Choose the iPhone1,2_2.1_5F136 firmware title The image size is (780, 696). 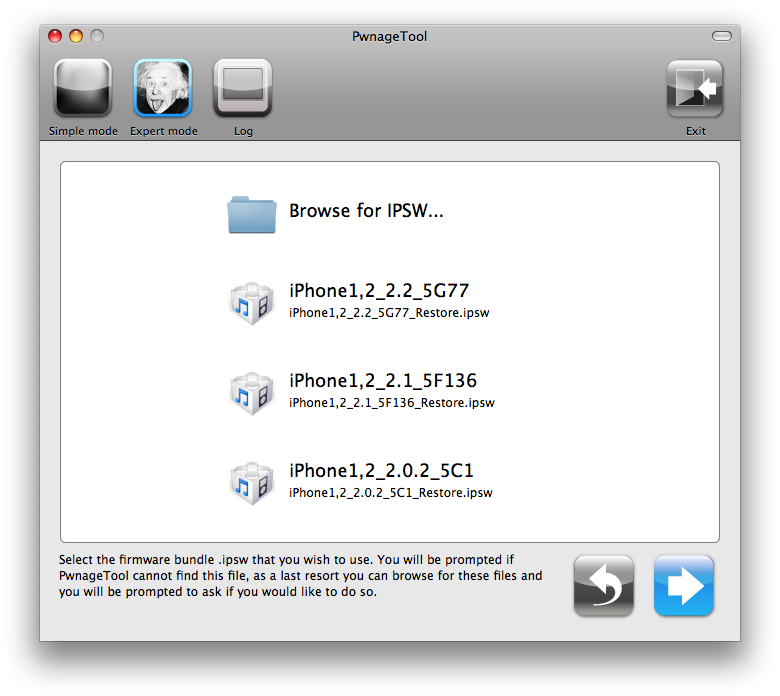click(383, 381)
